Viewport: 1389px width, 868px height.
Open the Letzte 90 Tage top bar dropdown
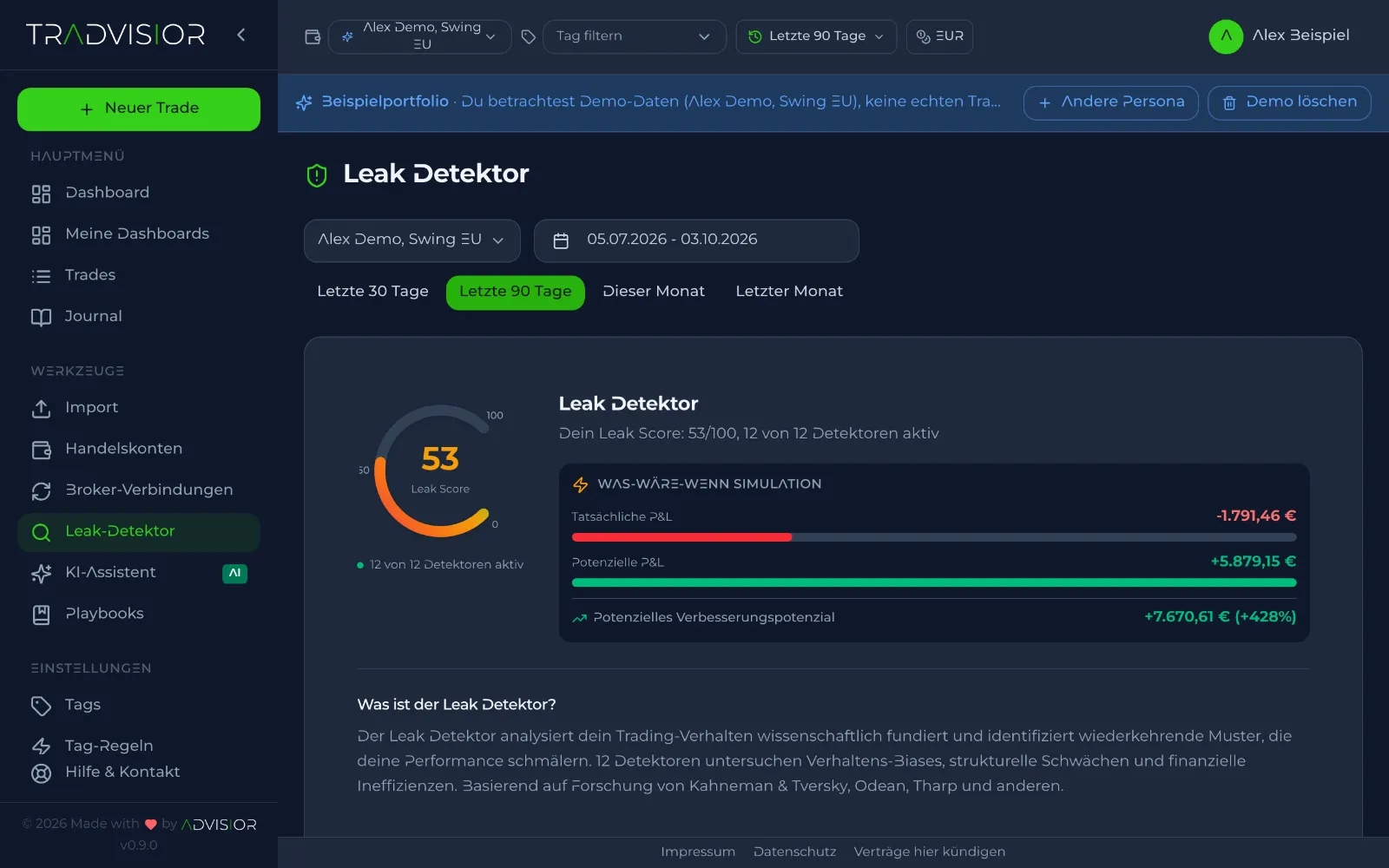pyautogui.click(x=816, y=36)
